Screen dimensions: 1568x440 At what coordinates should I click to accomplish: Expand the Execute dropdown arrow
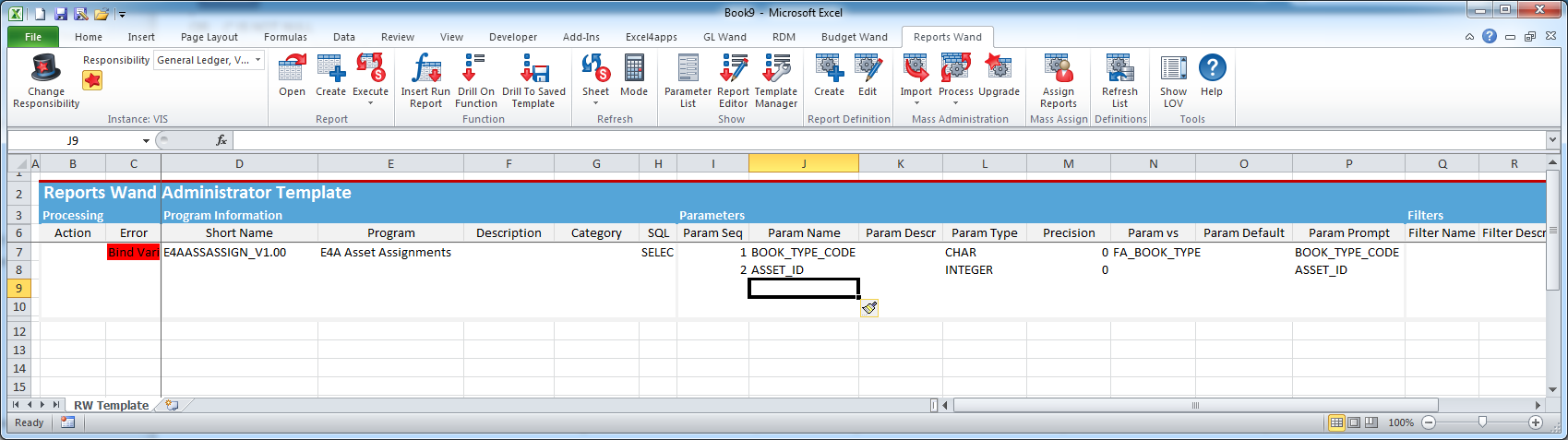tap(370, 103)
